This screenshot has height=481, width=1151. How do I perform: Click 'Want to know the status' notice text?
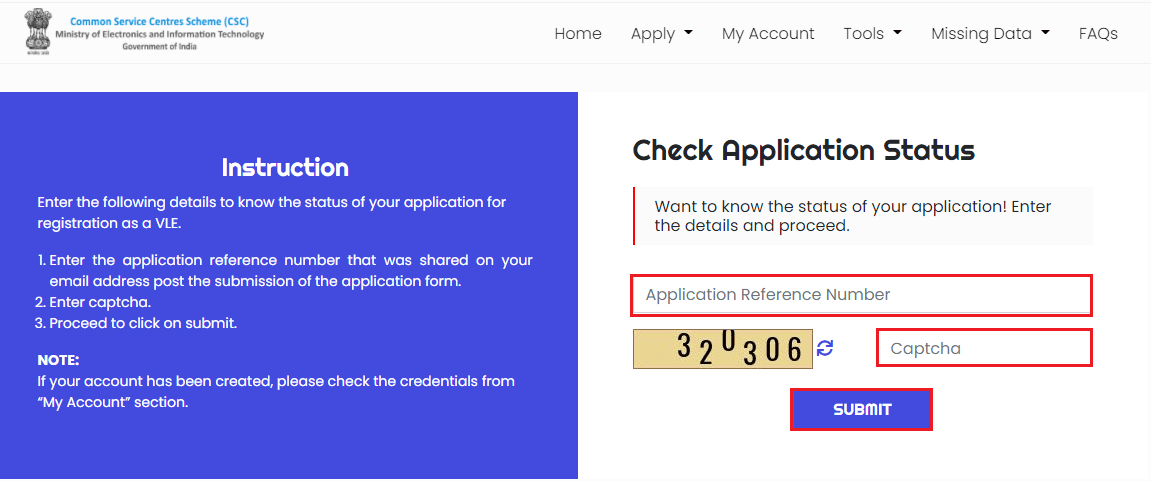[852, 216]
